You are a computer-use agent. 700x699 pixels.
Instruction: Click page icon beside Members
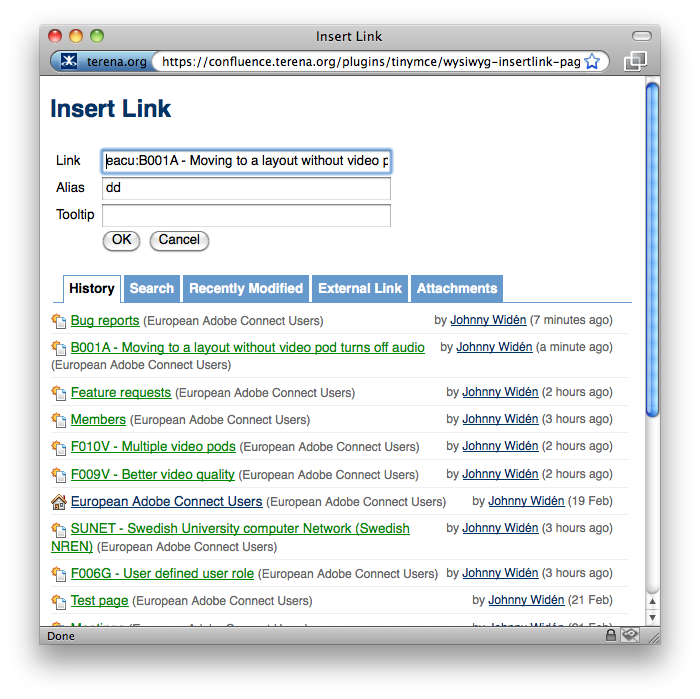pyautogui.click(x=58, y=420)
